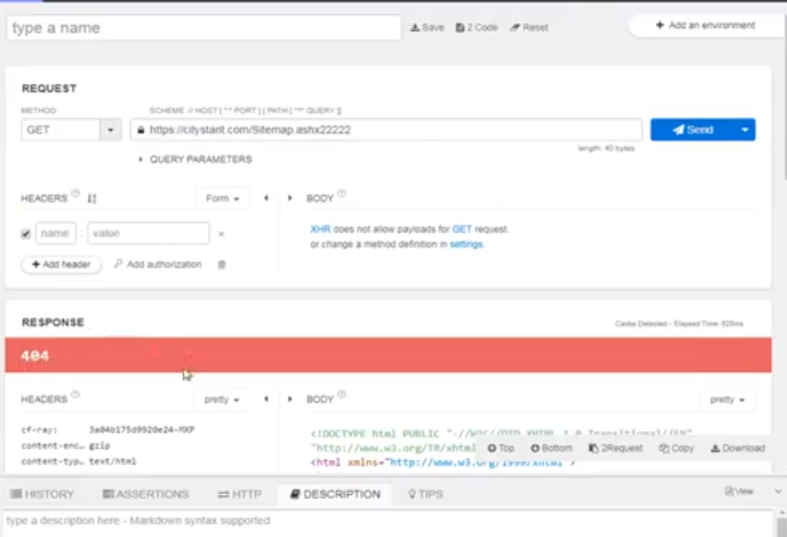
Task: Remove the header row with X
Action: 221,234
